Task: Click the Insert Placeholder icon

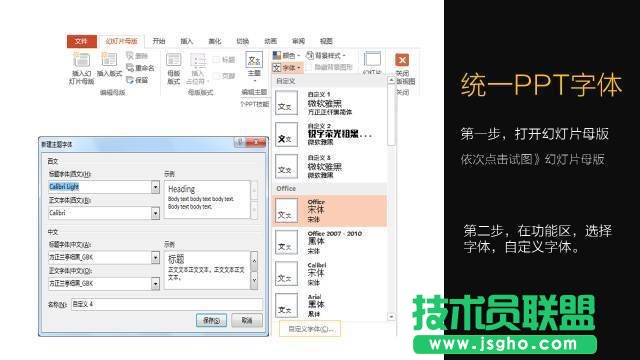Action: pyautogui.click(x=198, y=60)
